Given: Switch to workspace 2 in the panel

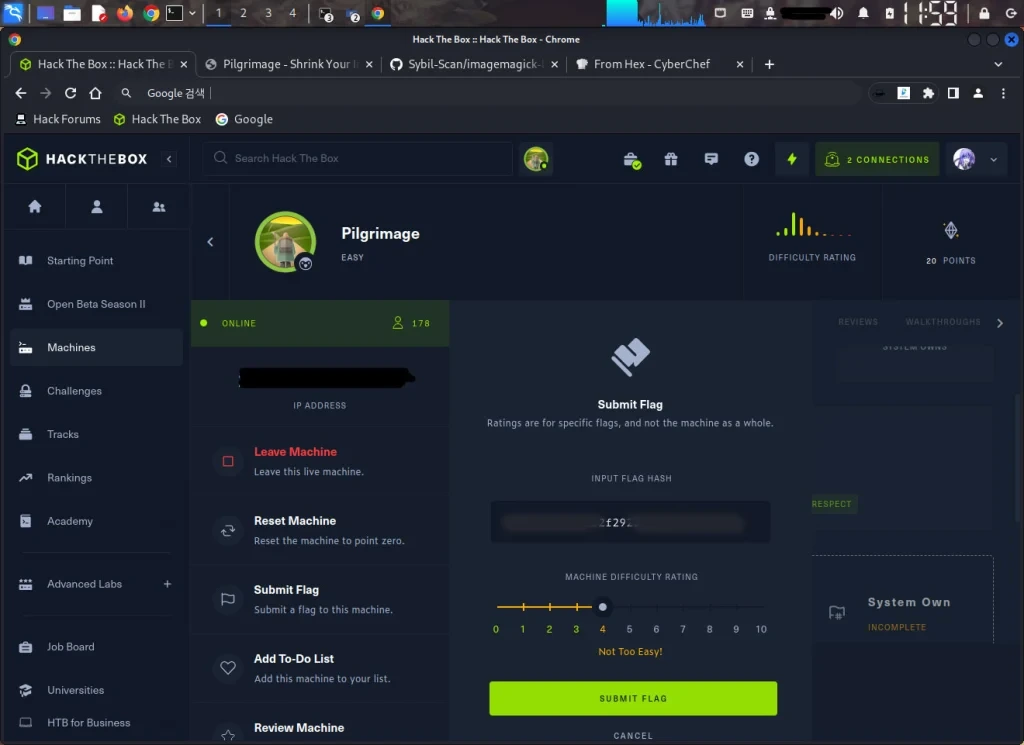Looking at the screenshot, I should pos(243,13).
